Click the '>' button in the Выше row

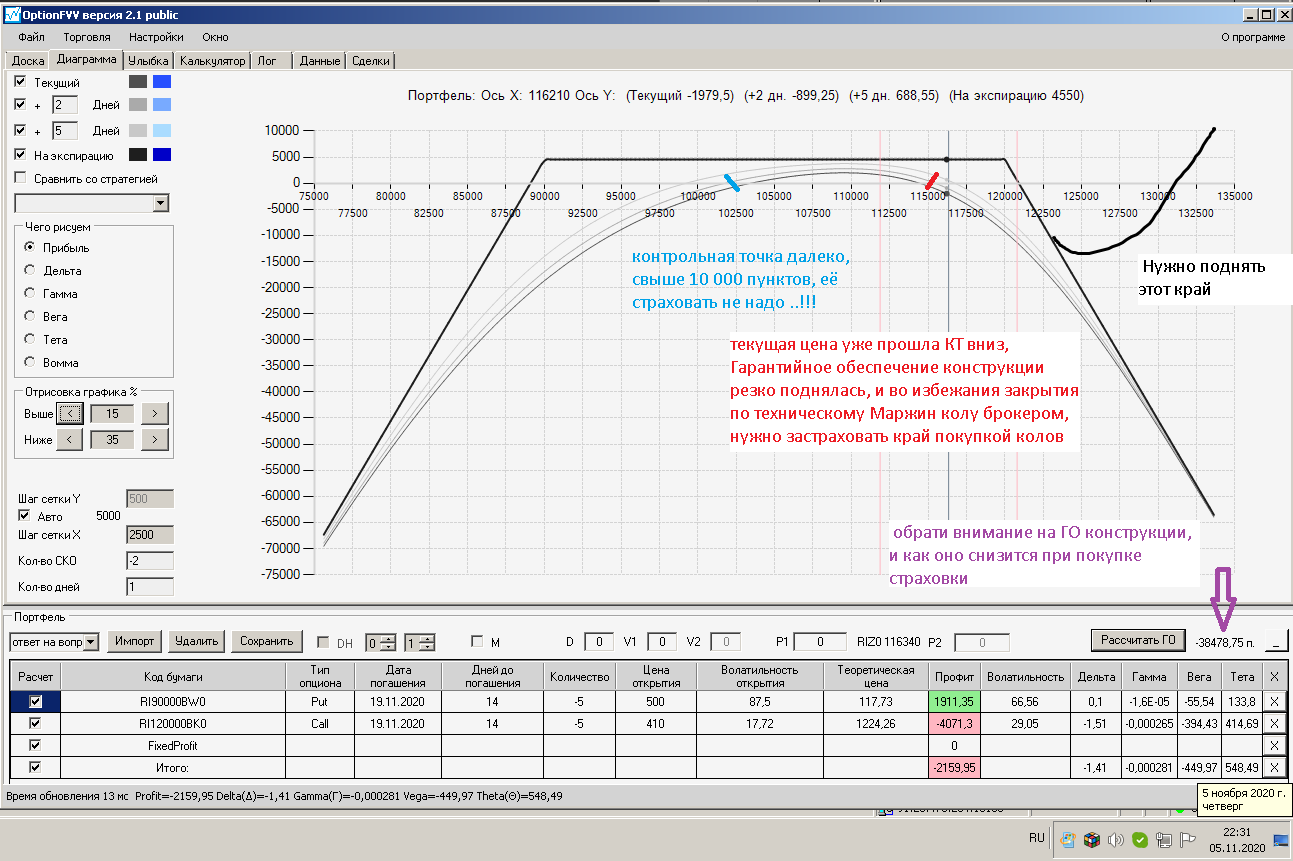[x=155, y=413]
